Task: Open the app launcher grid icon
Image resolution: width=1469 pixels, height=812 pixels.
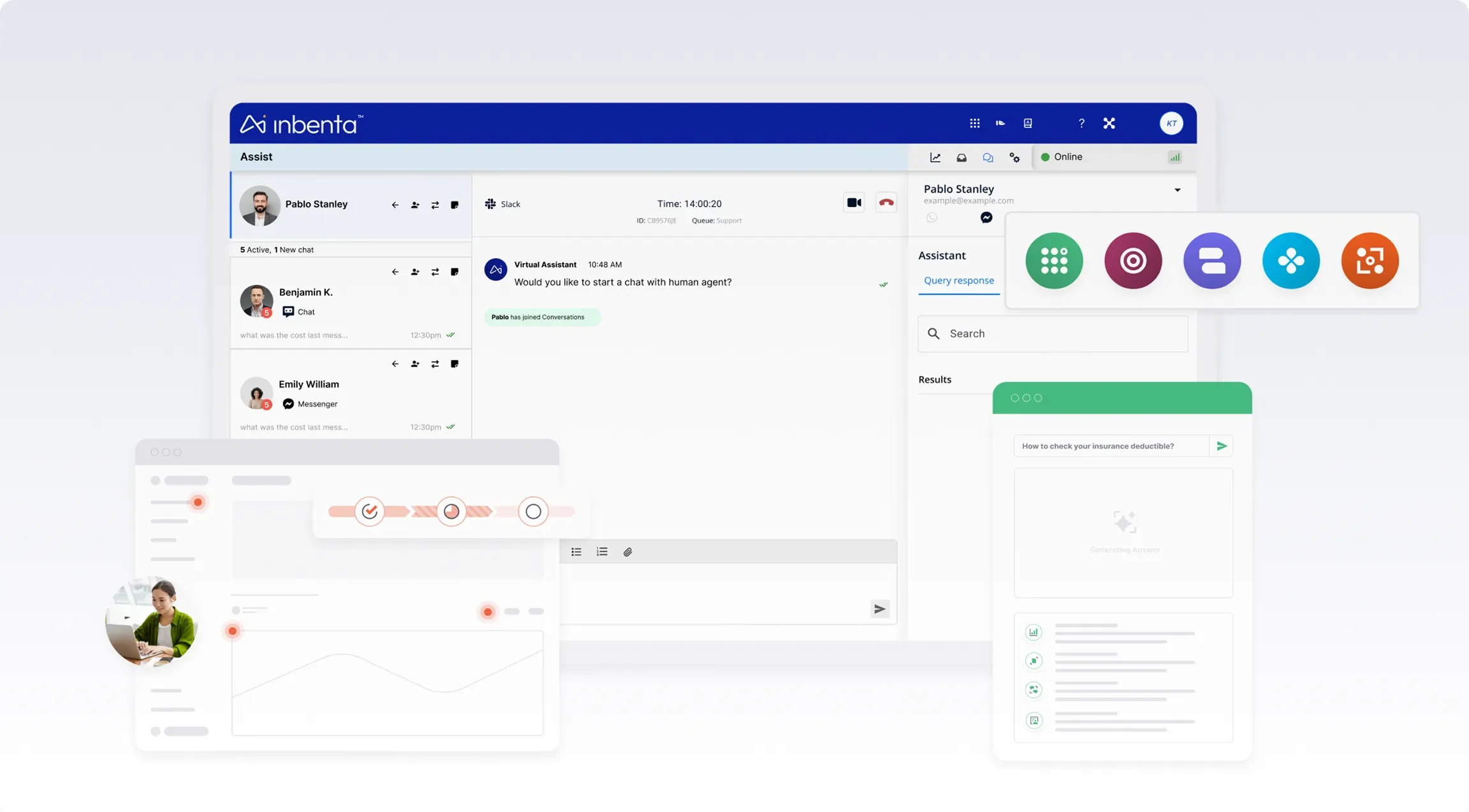Action: (x=975, y=123)
